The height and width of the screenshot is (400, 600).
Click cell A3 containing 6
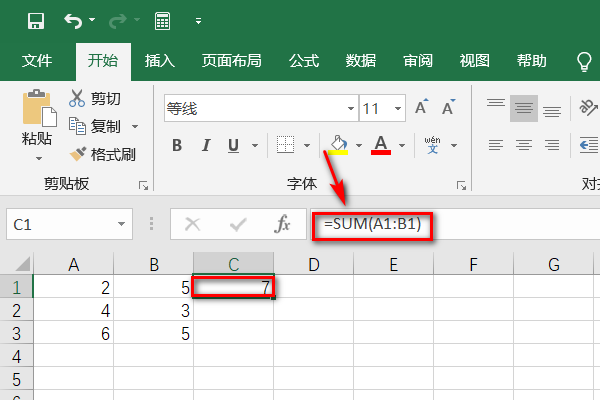[x=73, y=333]
